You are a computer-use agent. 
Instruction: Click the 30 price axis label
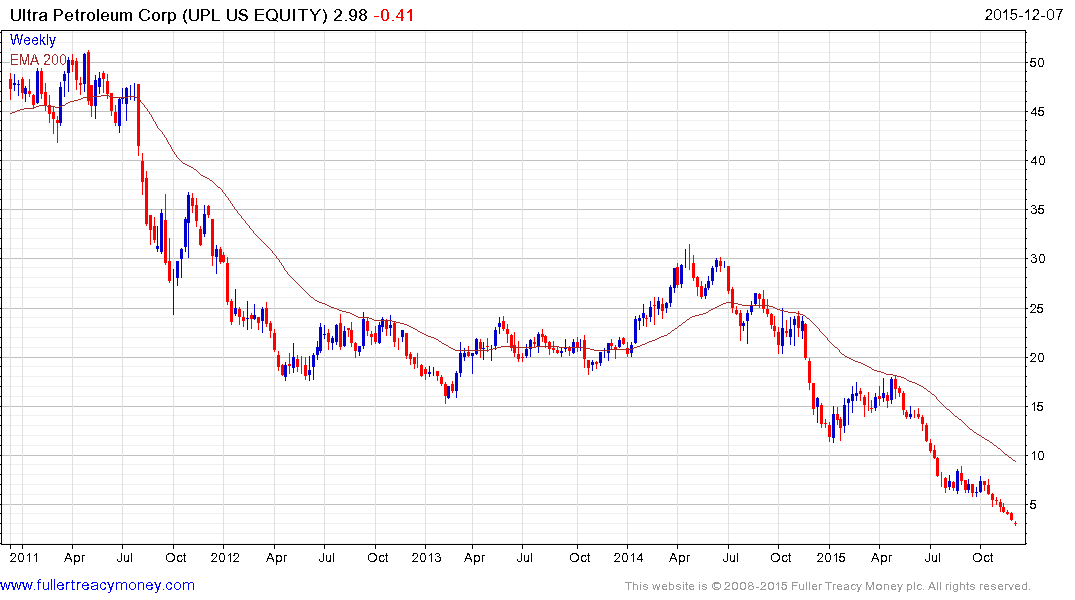tap(1037, 259)
